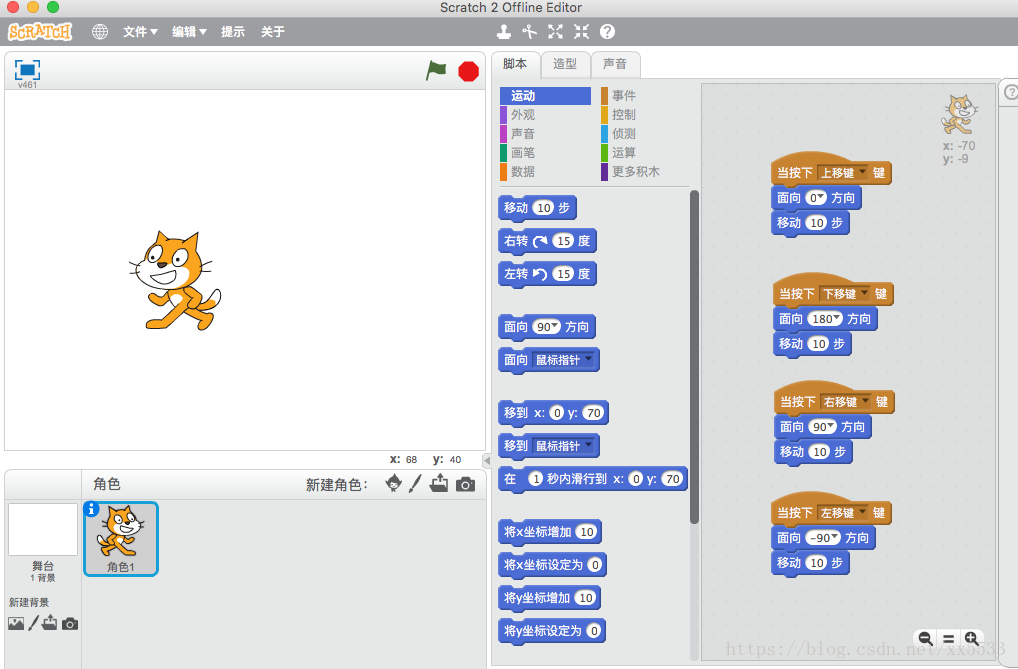Select the 声音 block category in palette
The height and width of the screenshot is (669, 1018).
(x=545, y=133)
